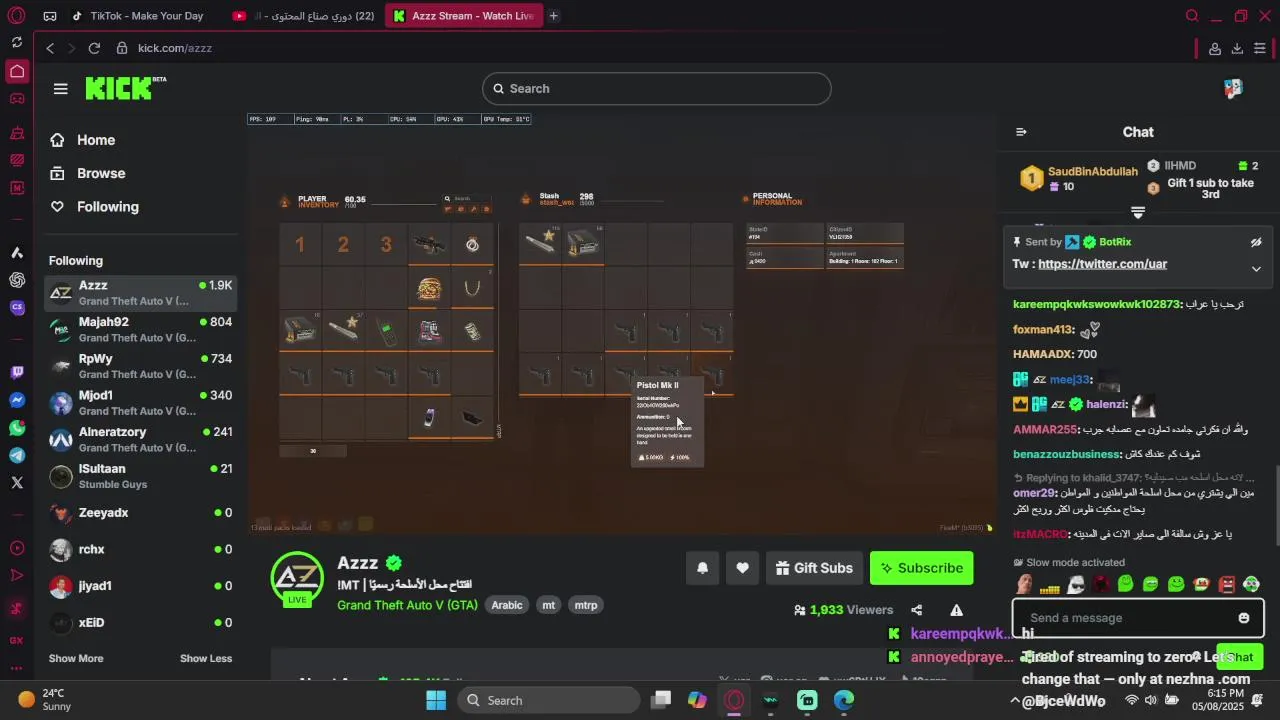Screen dimensions: 1280x720
Task: Select the first emote in chat emote row
Action: (x=1024, y=584)
